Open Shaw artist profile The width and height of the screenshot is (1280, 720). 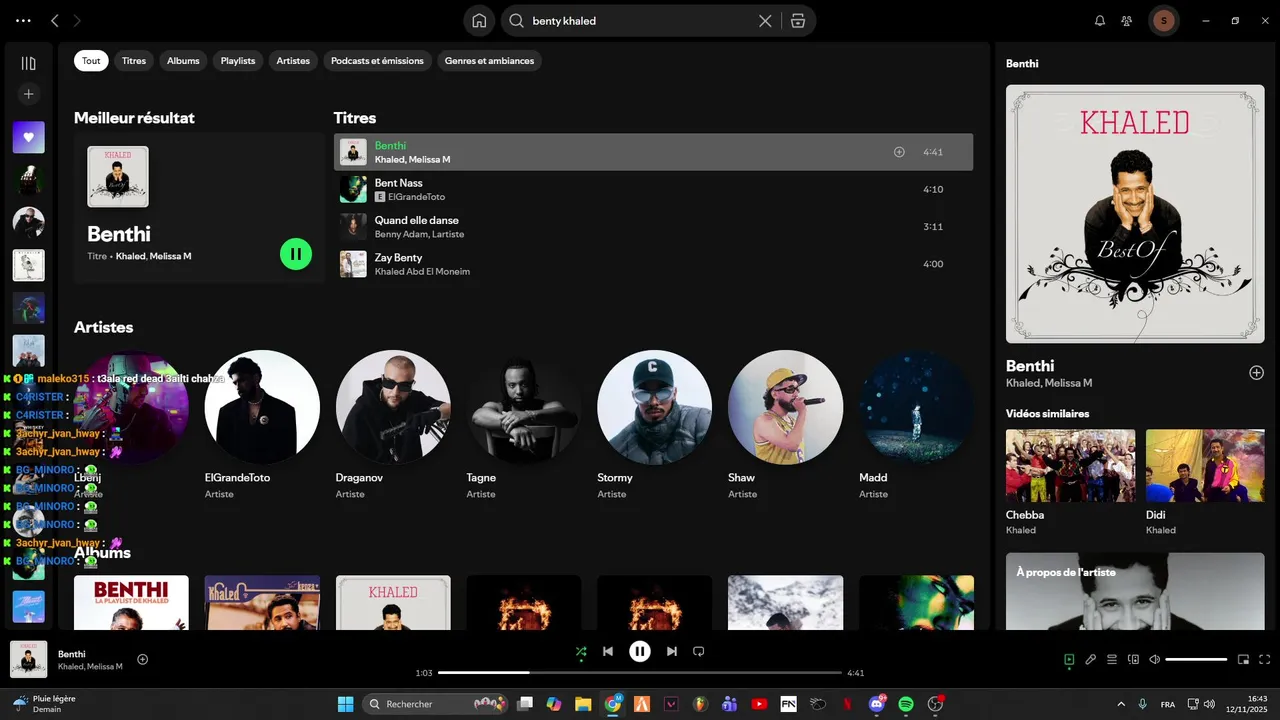(786, 407)
